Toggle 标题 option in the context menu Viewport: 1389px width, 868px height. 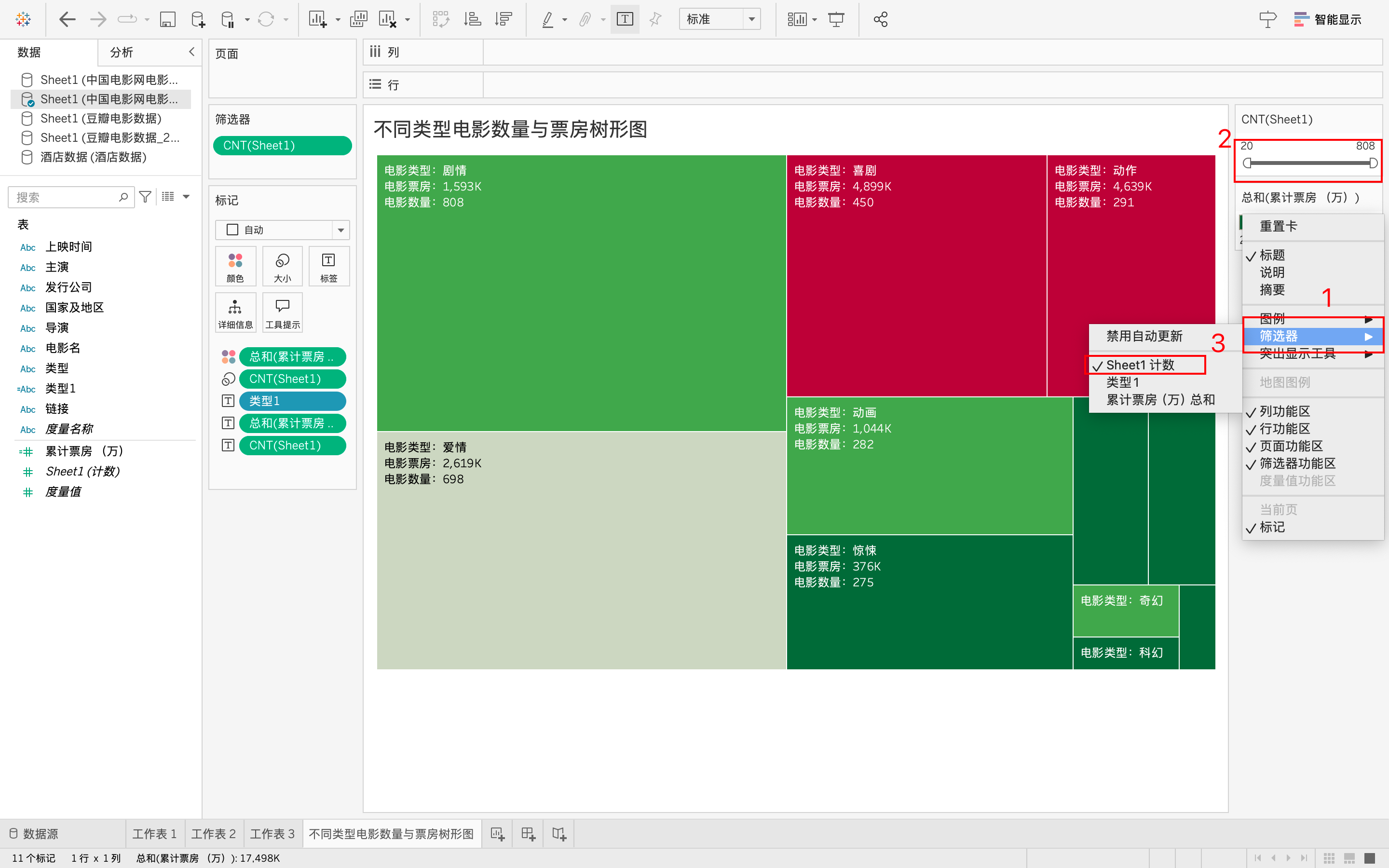pos(1271,255)
